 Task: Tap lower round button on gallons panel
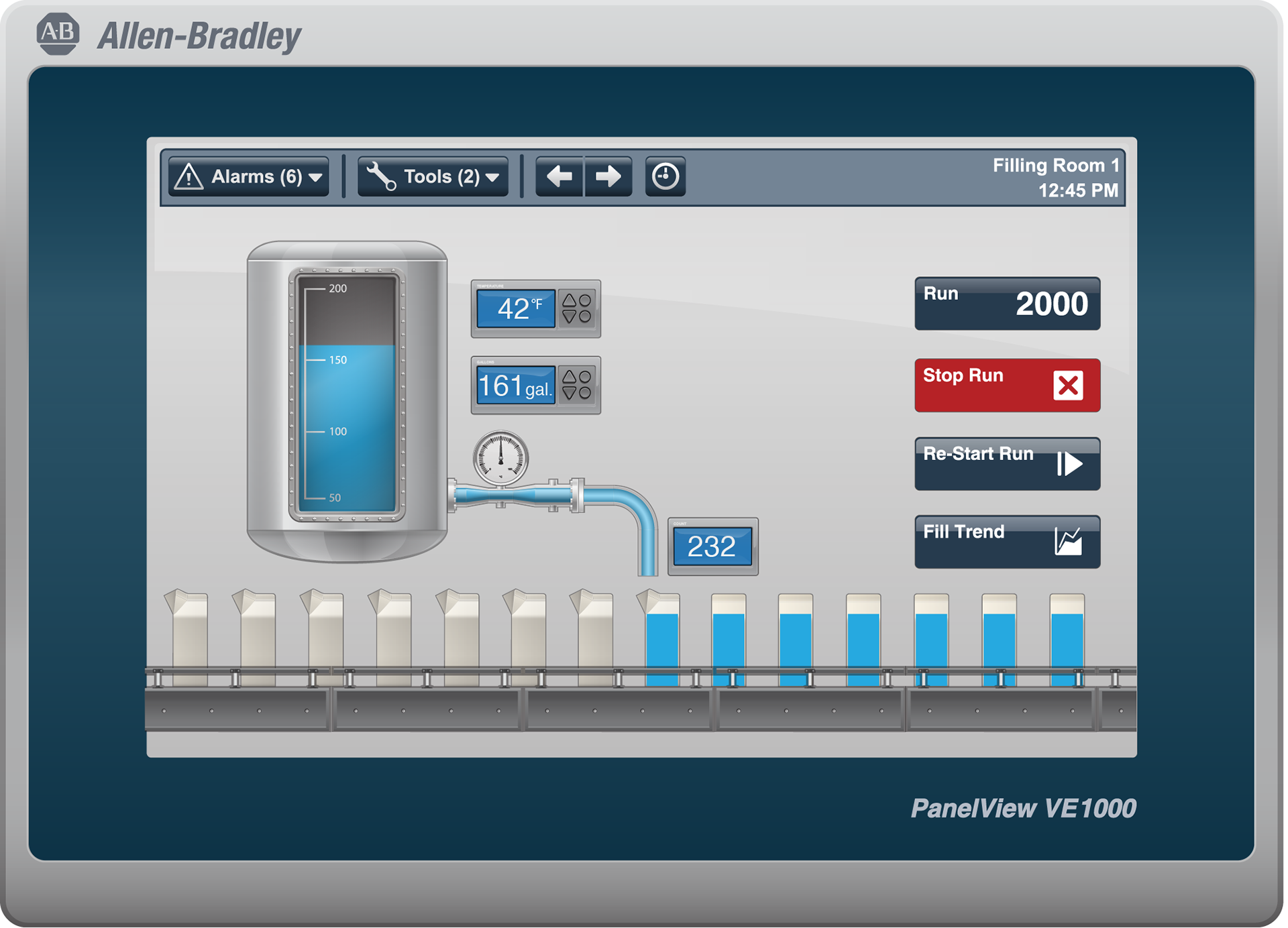(585, 393)
